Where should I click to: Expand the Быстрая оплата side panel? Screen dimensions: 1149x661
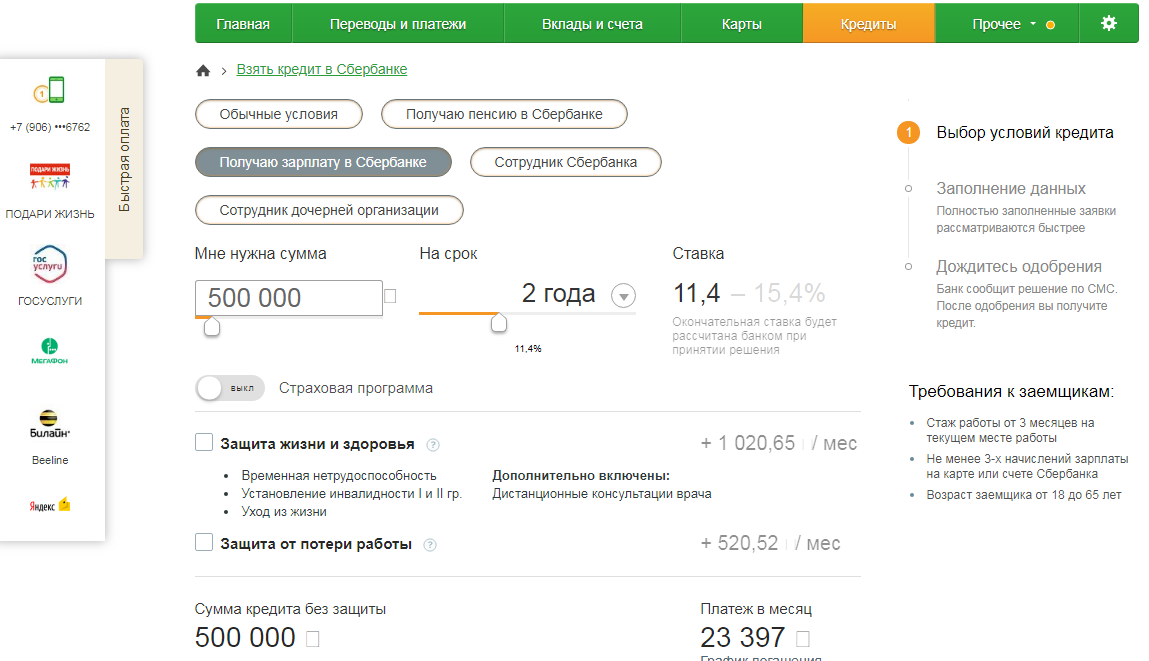124,159
